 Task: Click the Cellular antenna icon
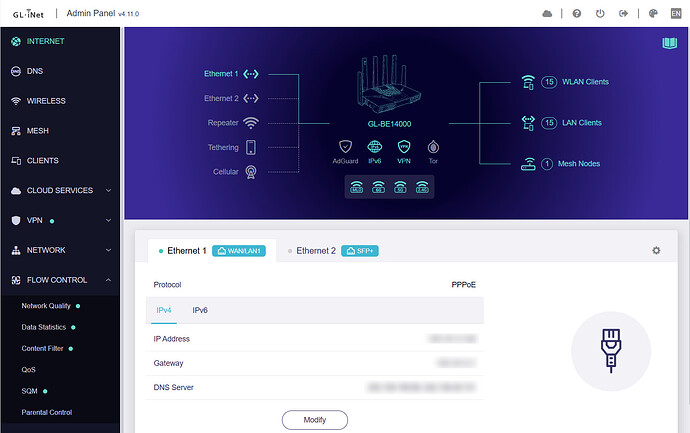click(x=251, y=172)
